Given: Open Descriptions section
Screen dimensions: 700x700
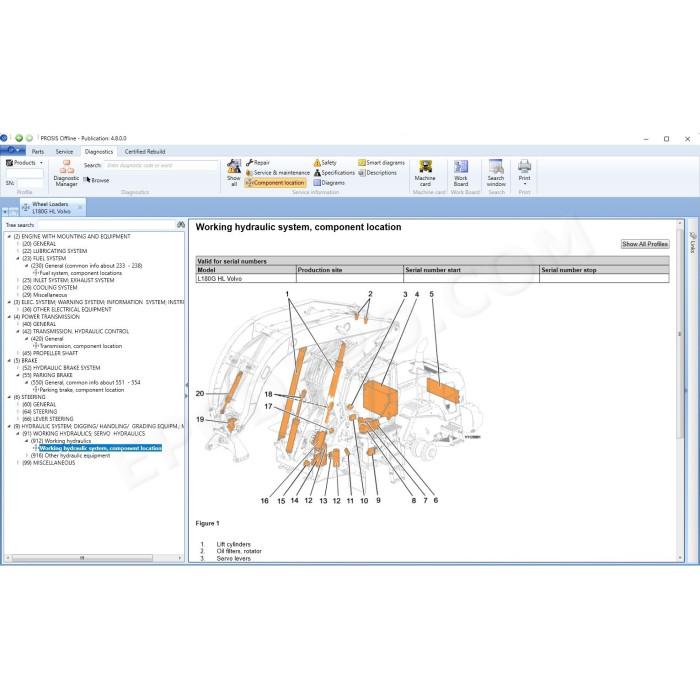Looking at the screenshot, I should [377, 172].
